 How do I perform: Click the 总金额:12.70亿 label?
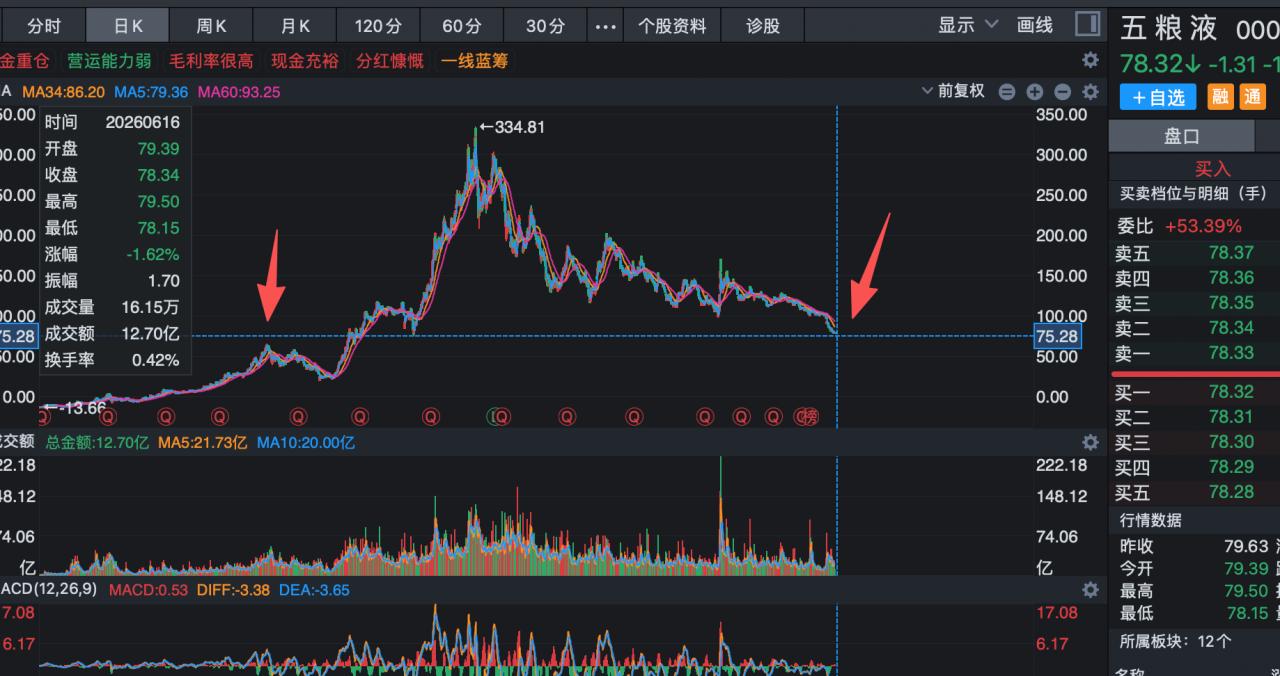click(x=98, y=442)
